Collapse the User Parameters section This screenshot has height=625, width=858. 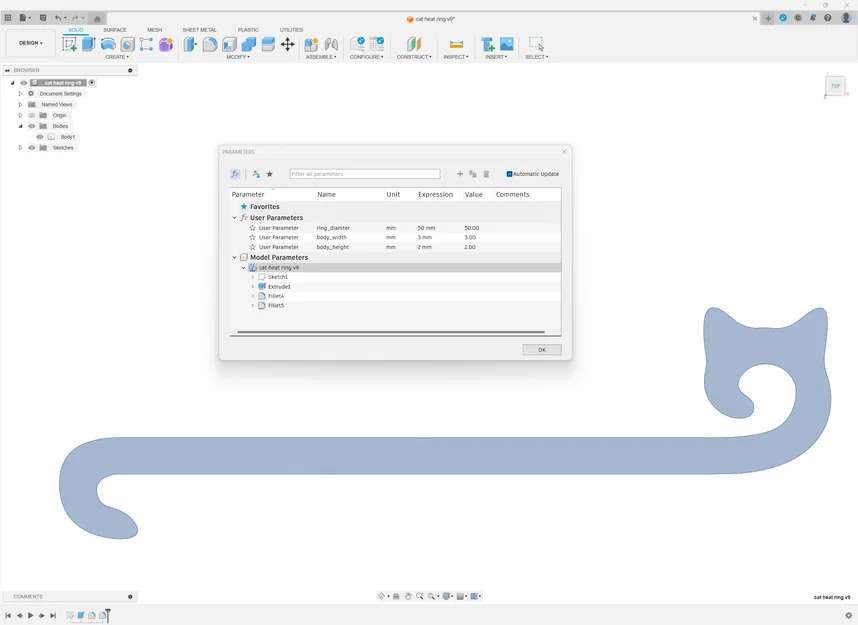point(235,217)
